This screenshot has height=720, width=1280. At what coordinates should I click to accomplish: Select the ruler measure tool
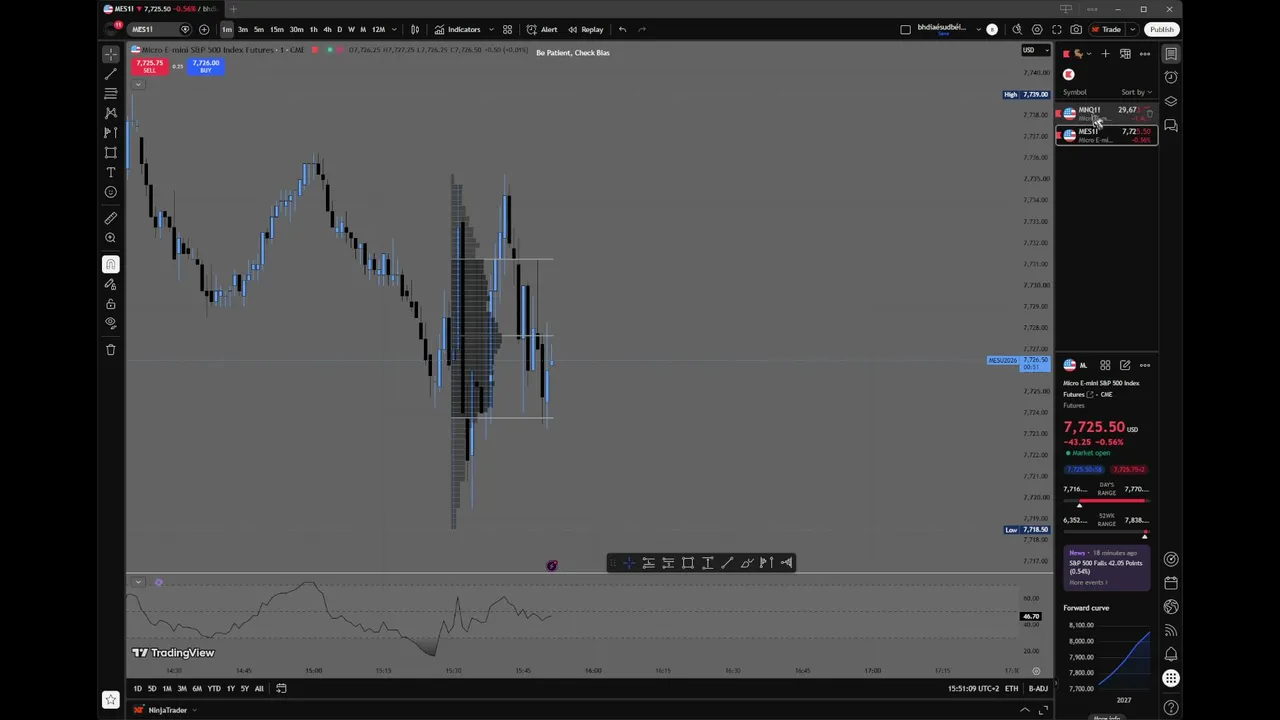(x=111, y=218)
